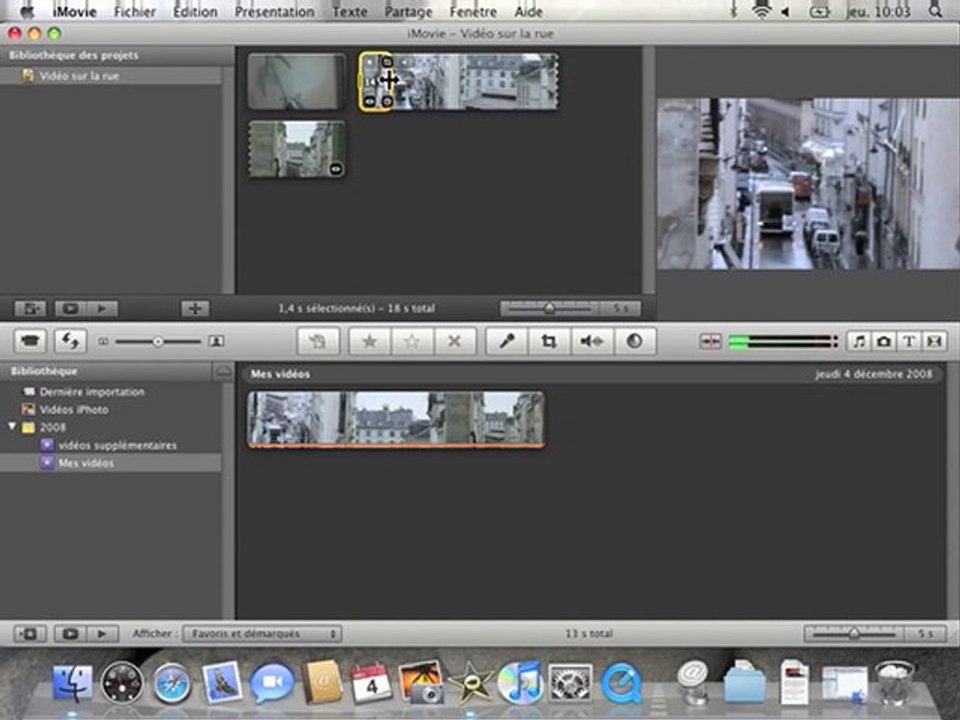
Task: Open System Preferences from the dock
Action: pyautogui.click(x=570, y=683)
